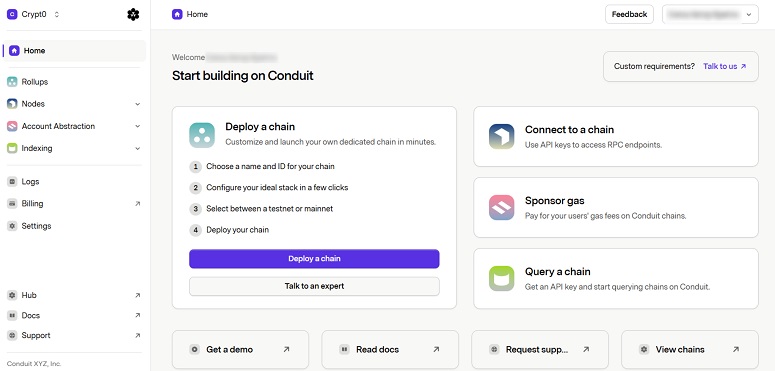
Task: Expand the Indexing submenu chevron
Action: click(137, 148)
